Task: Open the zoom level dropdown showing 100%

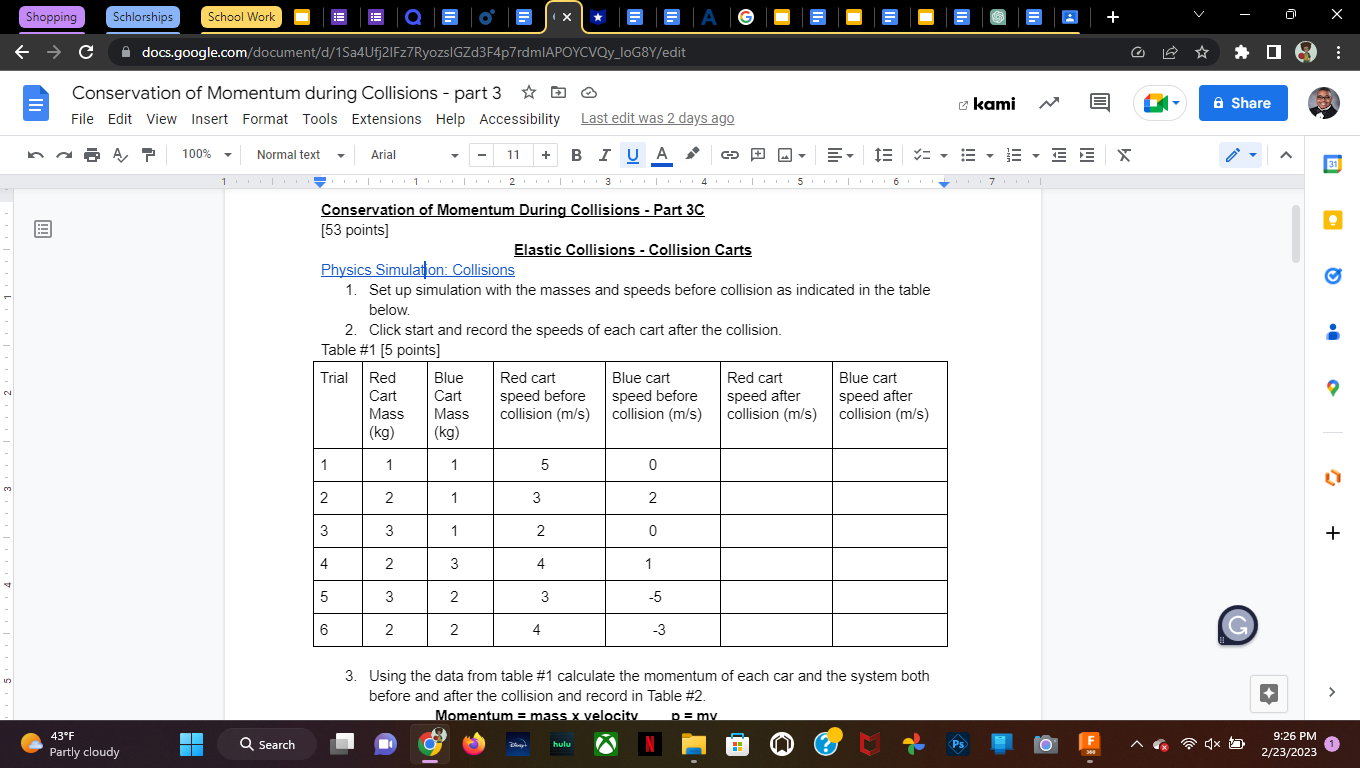Action: 207,155
